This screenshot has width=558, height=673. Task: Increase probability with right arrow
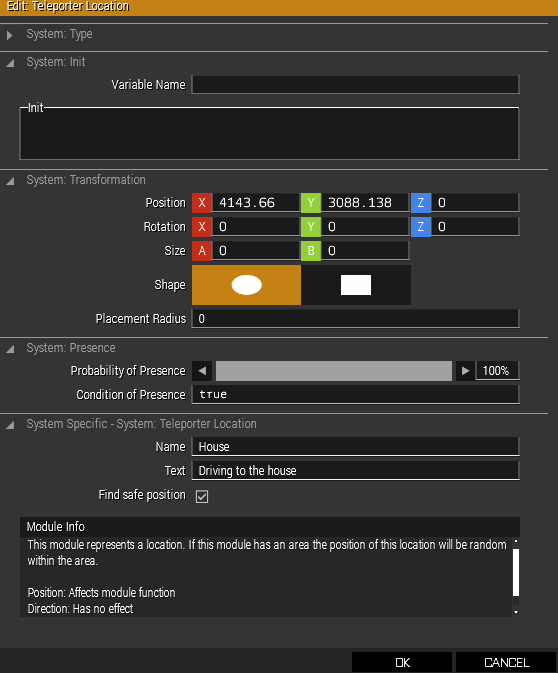click(465, 371)
